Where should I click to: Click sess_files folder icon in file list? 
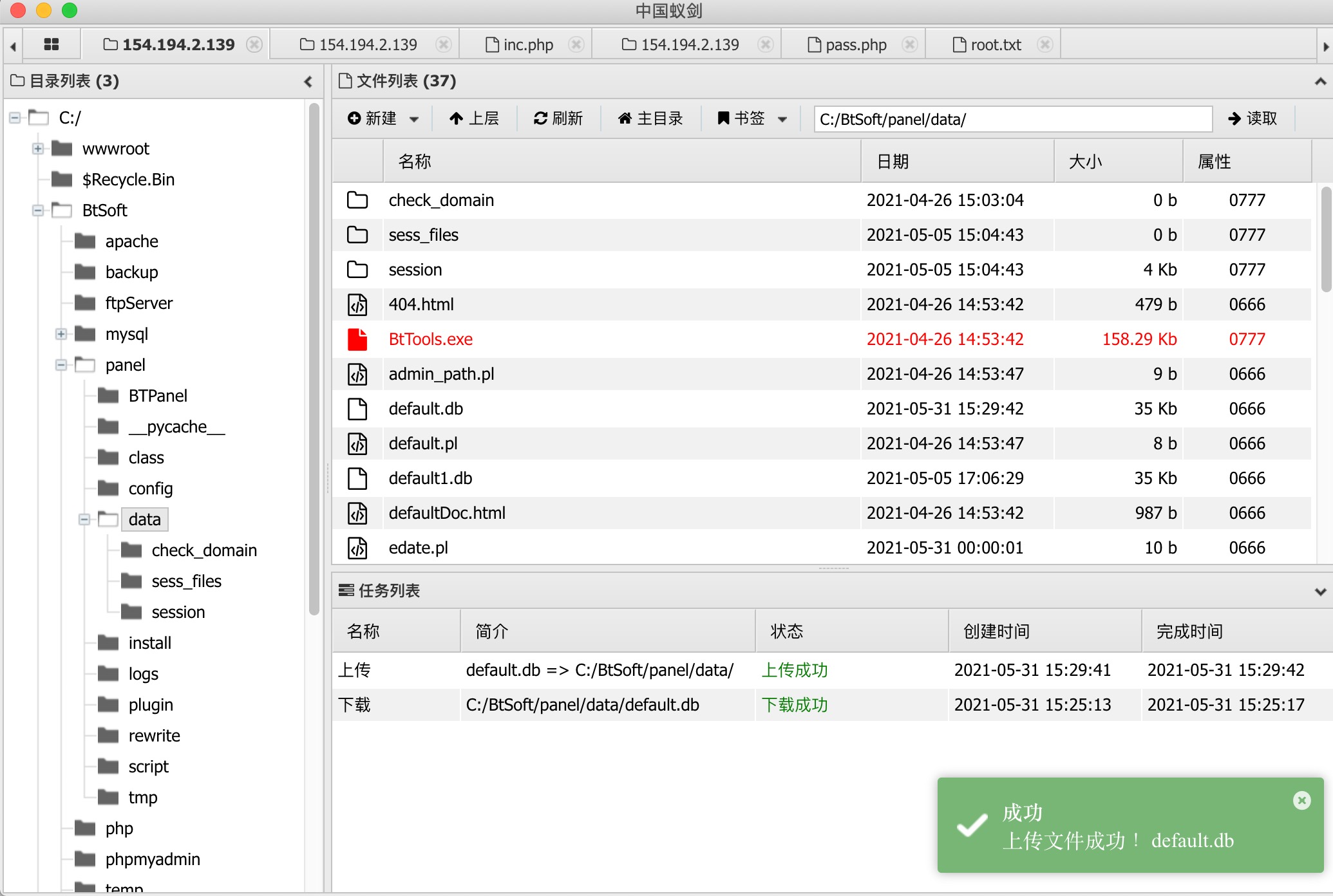(357, 235)
